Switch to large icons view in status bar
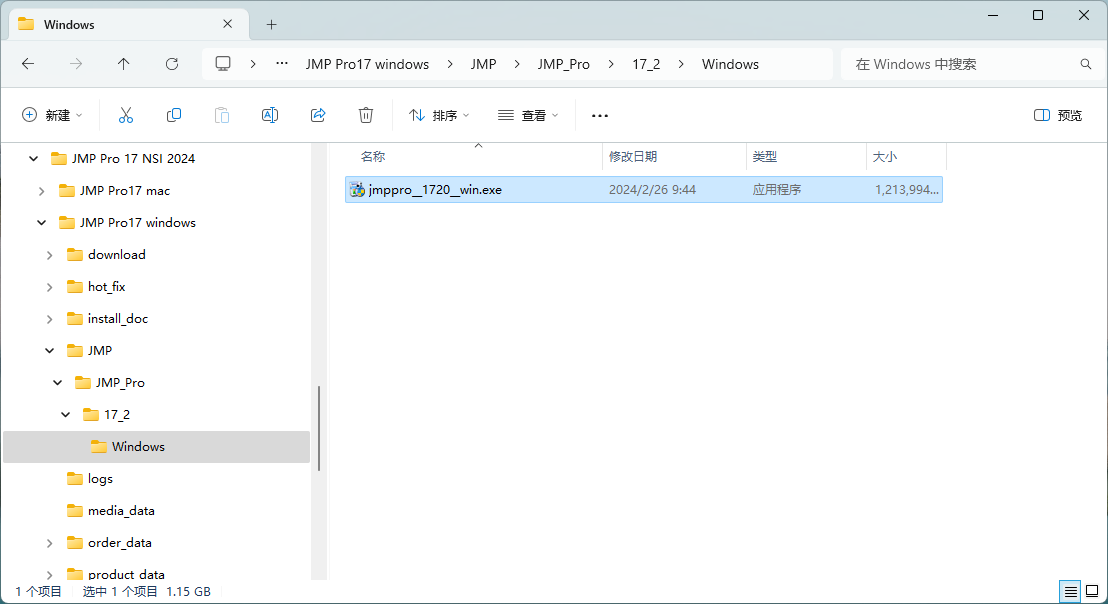Screen dimensions: 1108x604 click(x=1092, y=591)
